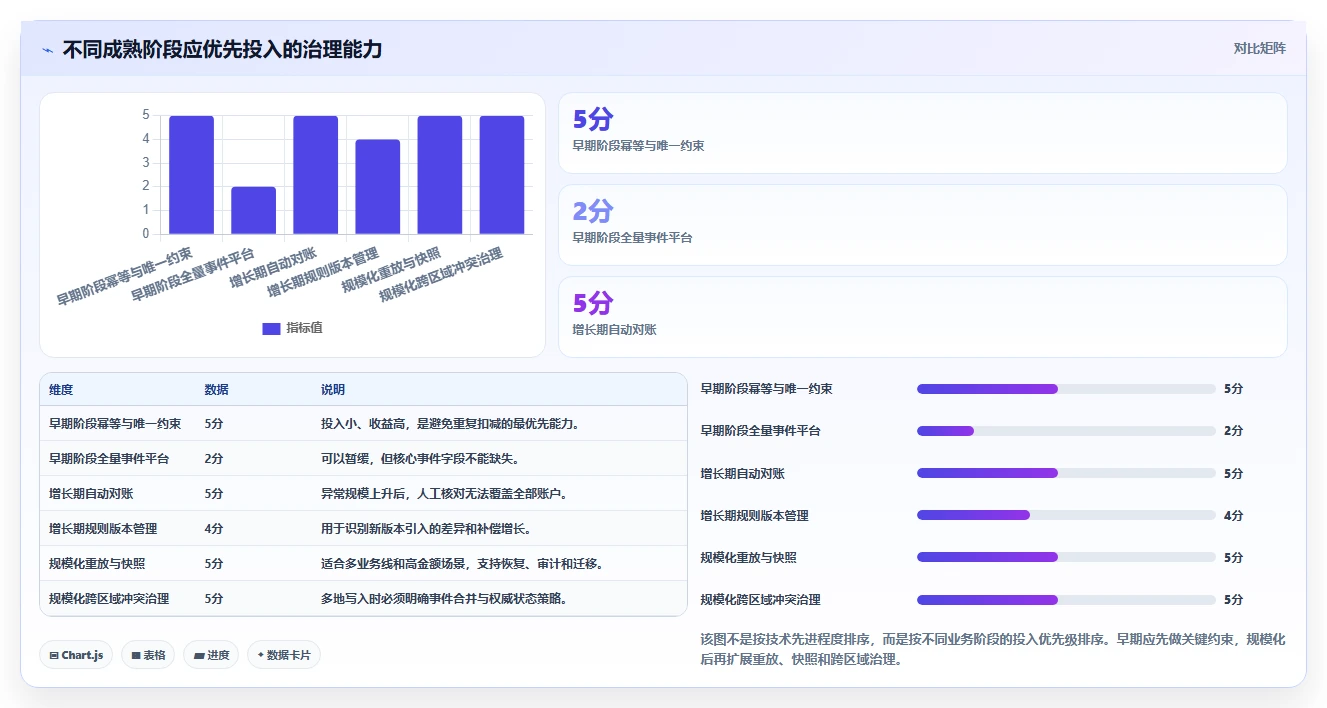Click the title 不同成熟阶段应优先投入的治理能力
Viewport: 1327px width, 708px height.
tap(222, 50)
